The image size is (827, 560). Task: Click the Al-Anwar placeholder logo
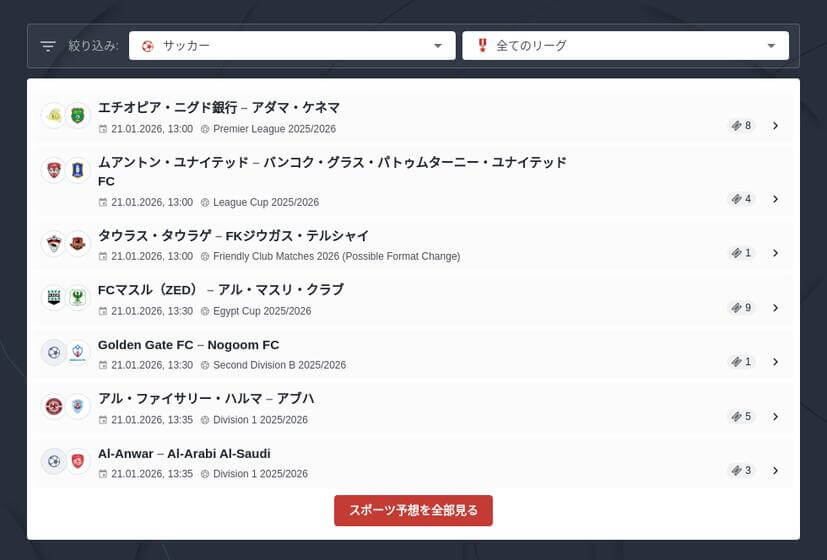[54, 461]
